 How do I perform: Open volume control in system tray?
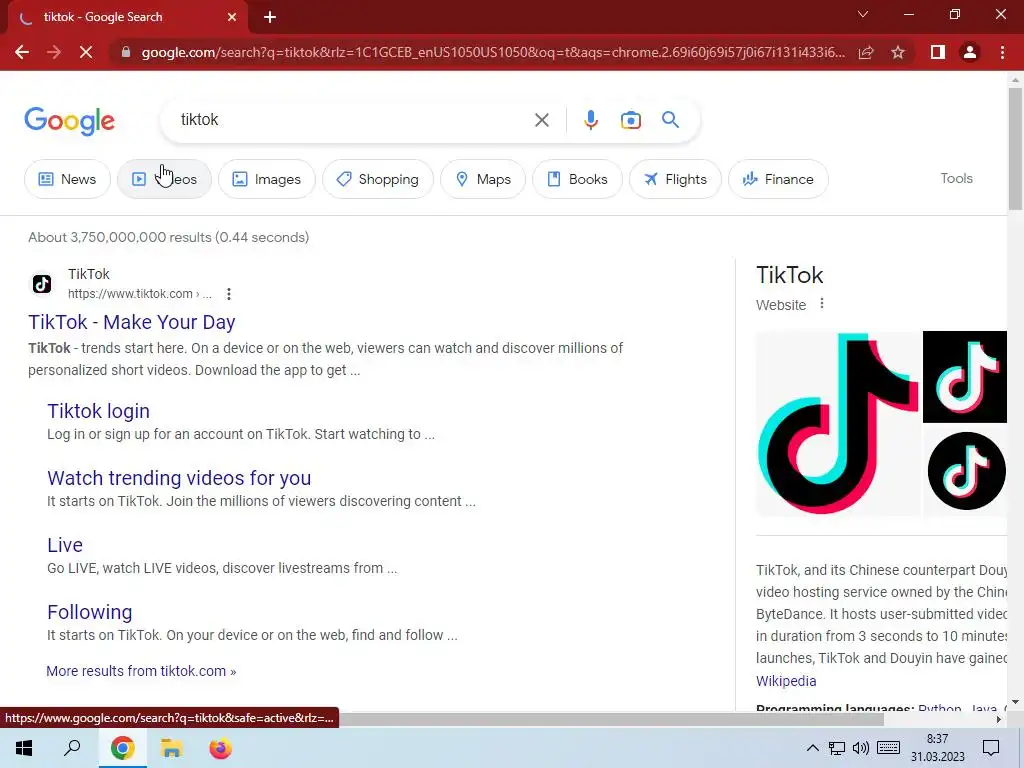coord(861,748)
